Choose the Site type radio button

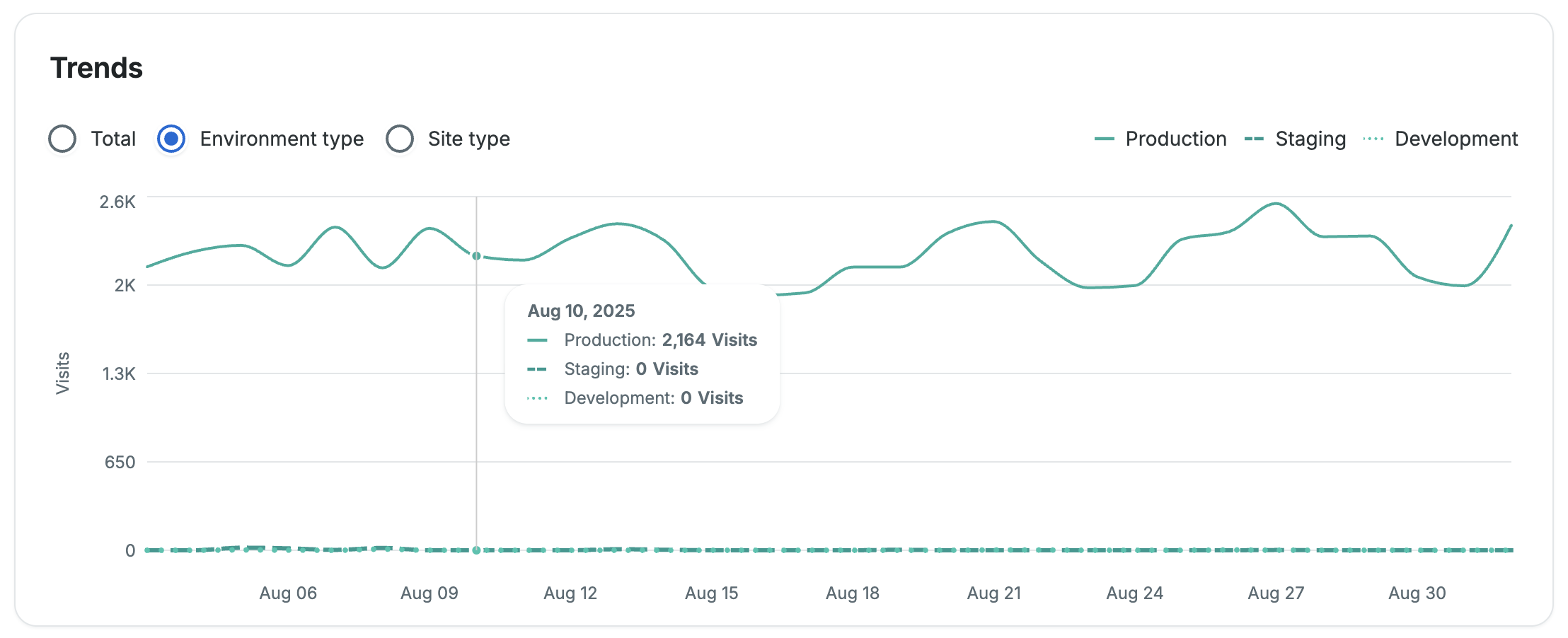pyautogui.click(x=400, y=139)
